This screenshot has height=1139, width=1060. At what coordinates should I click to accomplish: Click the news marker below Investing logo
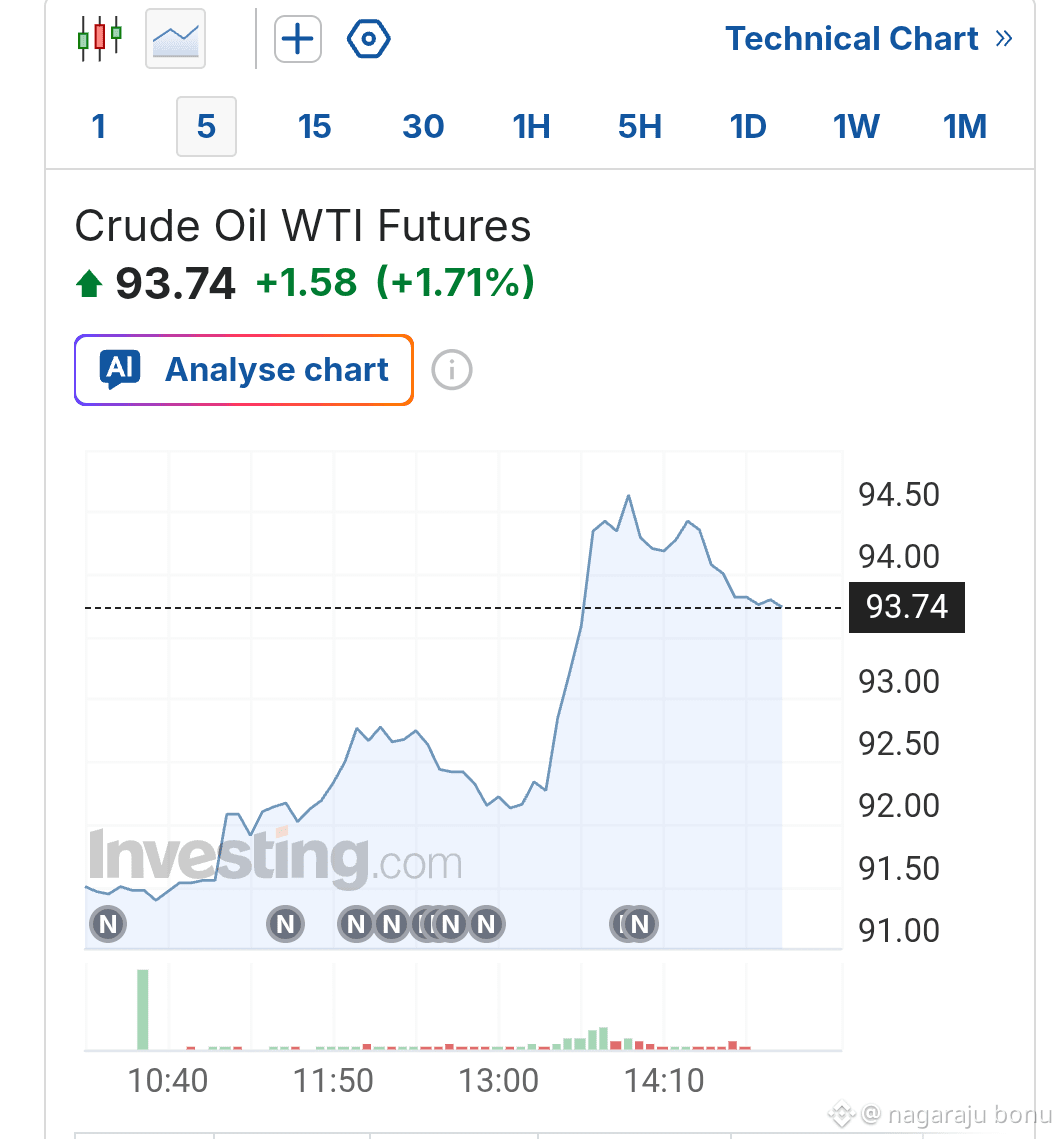pos(286,925)
